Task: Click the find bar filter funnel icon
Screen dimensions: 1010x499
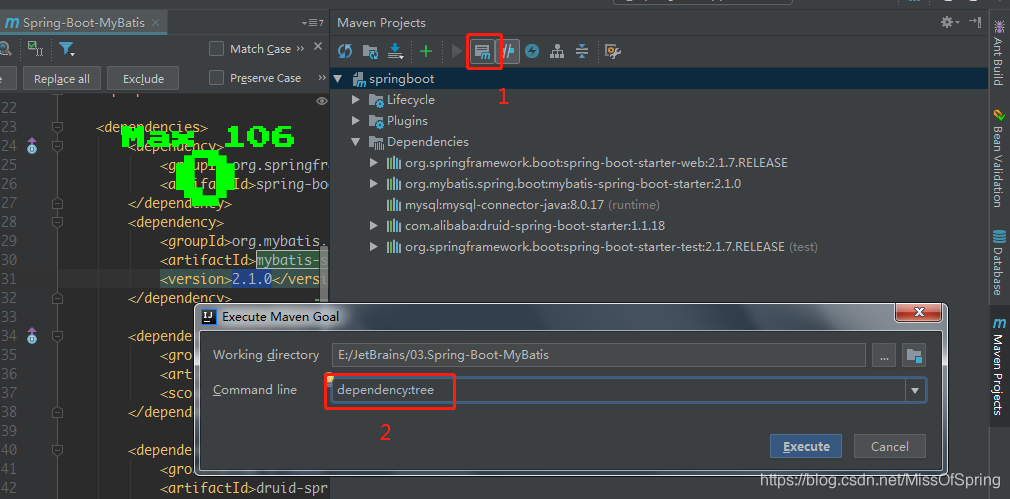Action: 66,49
